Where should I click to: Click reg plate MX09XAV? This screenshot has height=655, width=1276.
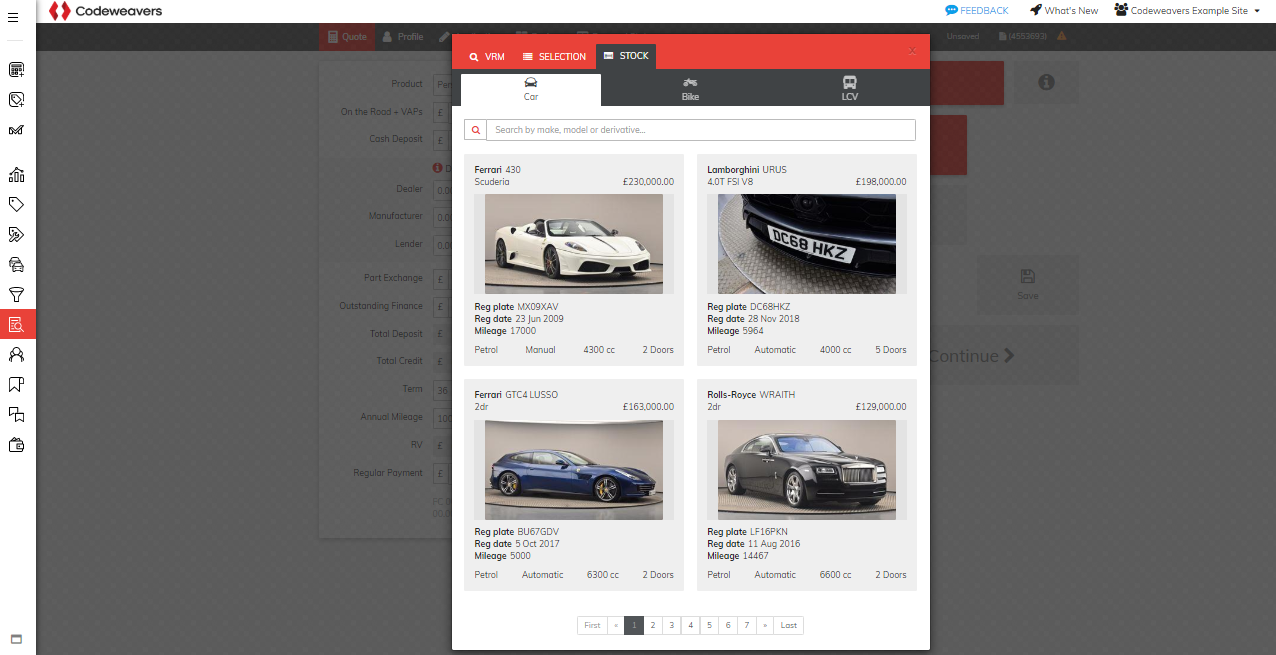[x=538, y=307]
